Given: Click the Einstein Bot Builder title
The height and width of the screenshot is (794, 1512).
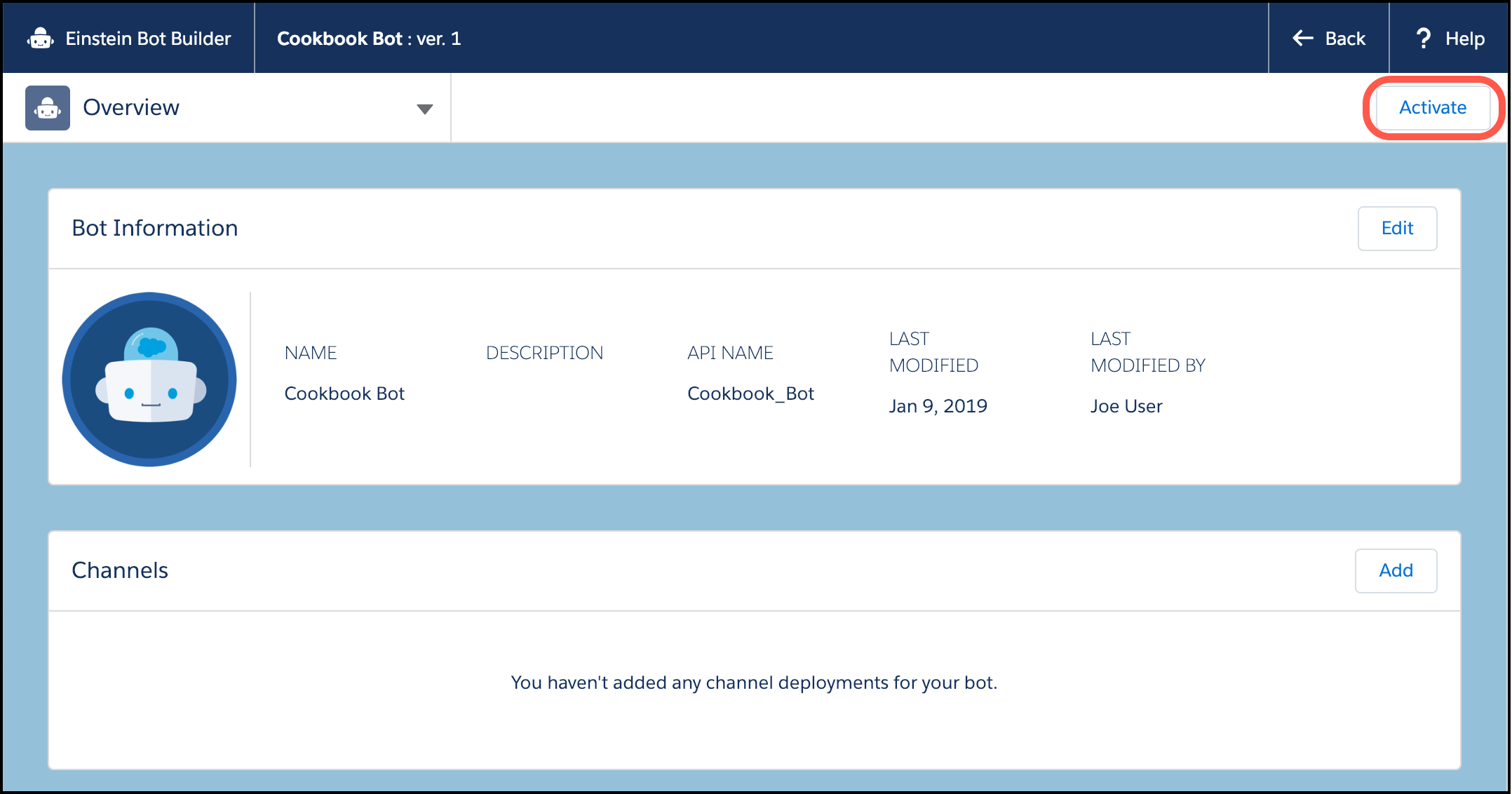Looking at the screenshot, I should click(148, 39).
